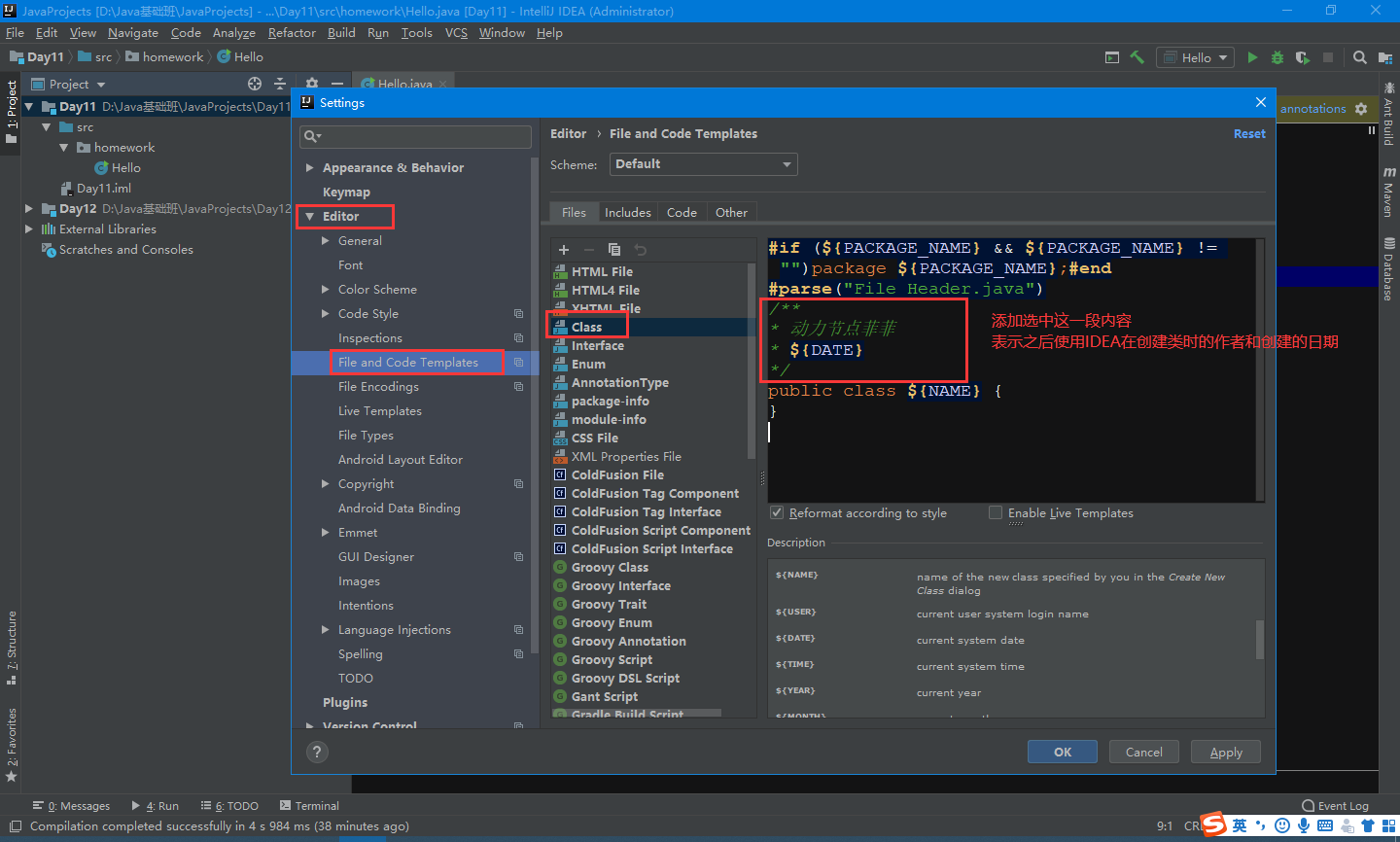
Task: Open the VCS menu
Action: [x=456, y=32]
